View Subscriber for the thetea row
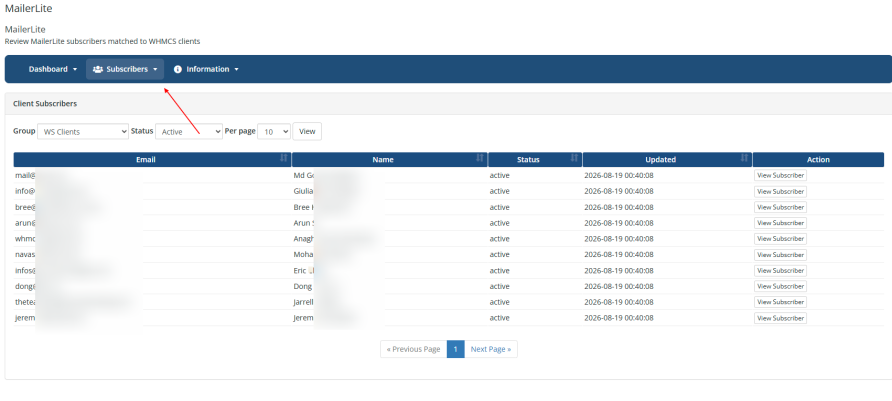The image size is (892, 401). coord(780,302)
